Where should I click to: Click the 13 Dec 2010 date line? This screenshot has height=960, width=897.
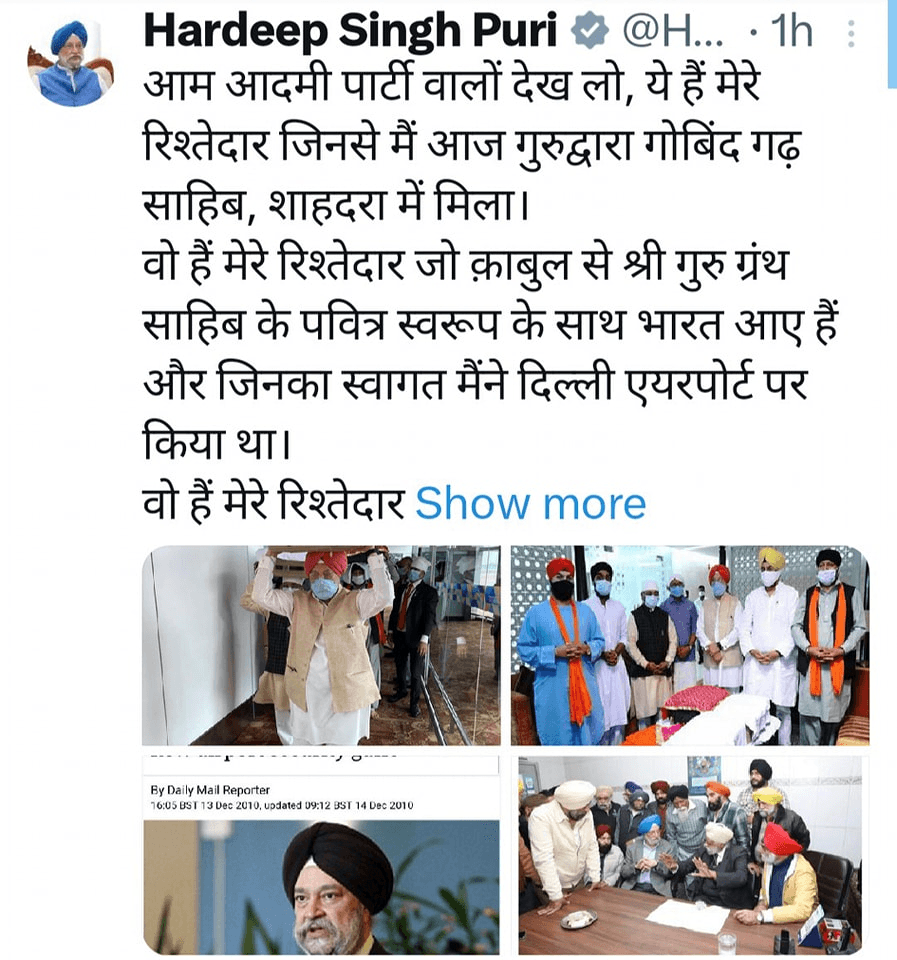coord(282,805)
